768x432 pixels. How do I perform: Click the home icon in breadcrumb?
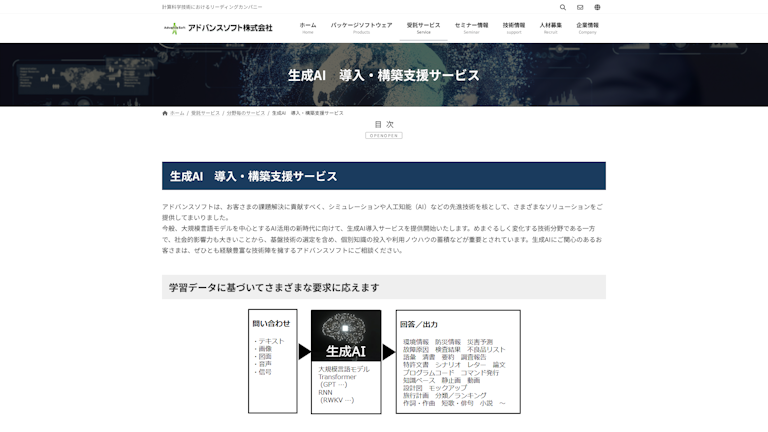pyautogui.click(x=165, y=113)
